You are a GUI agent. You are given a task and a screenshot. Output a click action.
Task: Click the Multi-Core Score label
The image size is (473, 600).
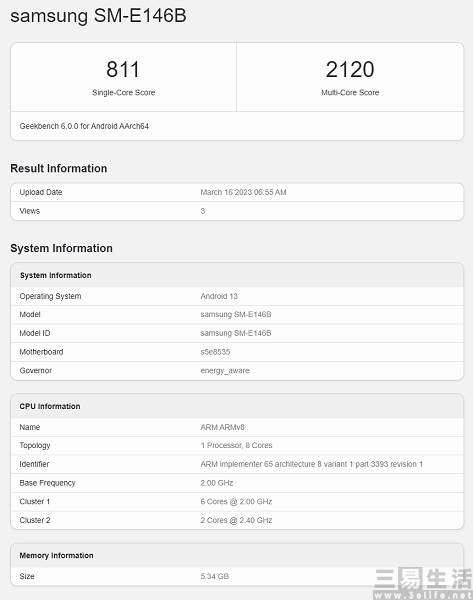pos(350,93)
